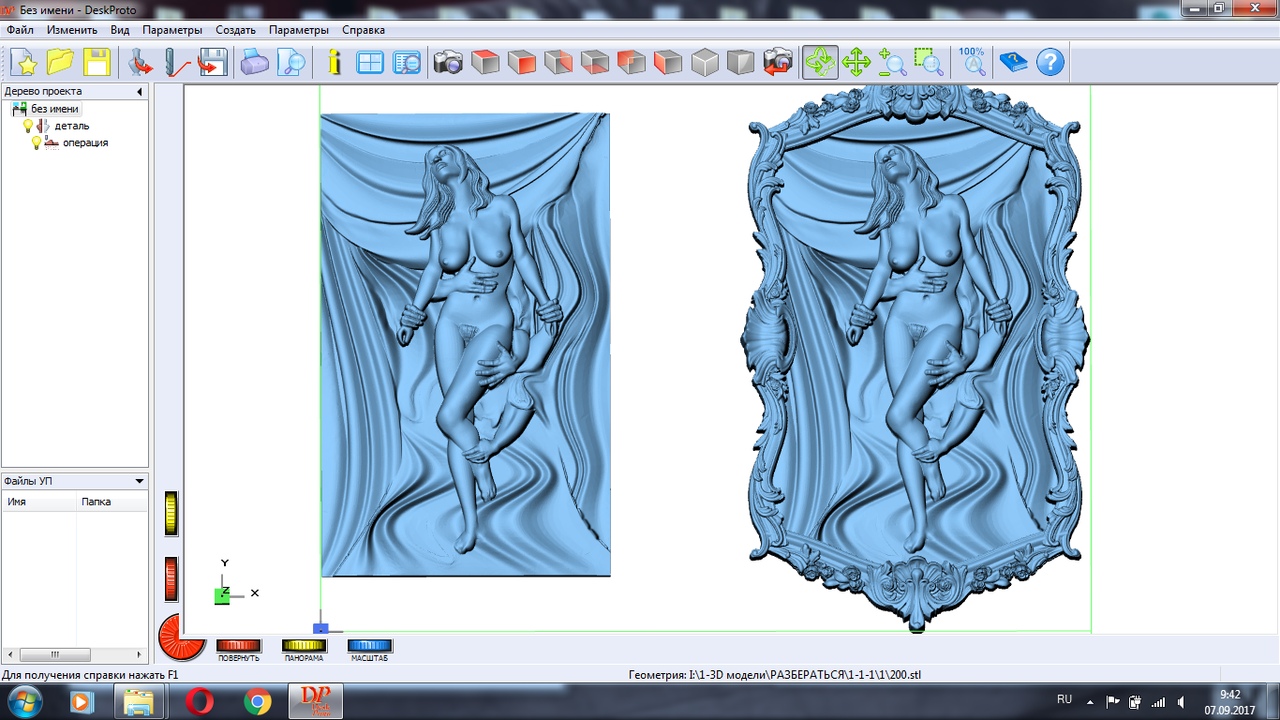
Task: Open the print preview magnifier icon
Action: click(x=291, y=63)
